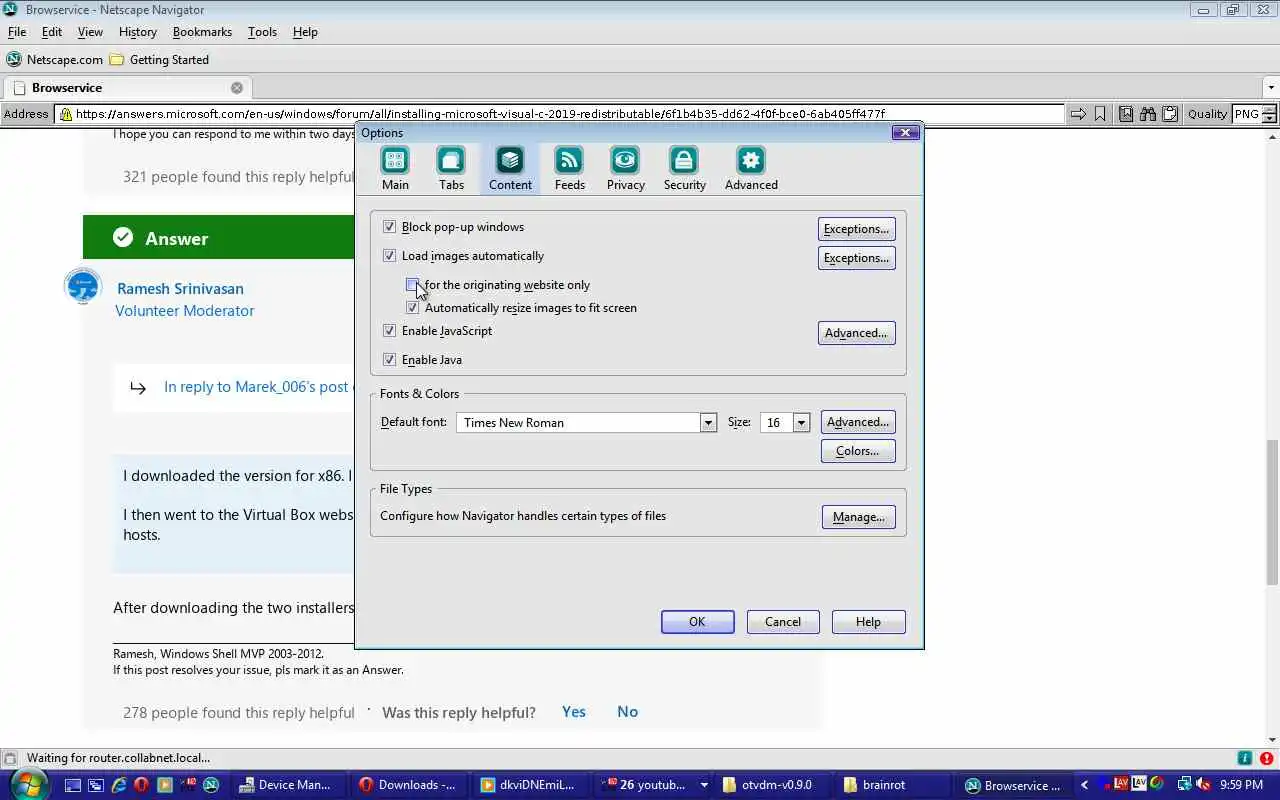Viewport: 1280px width, 800px height.
Task: Open the Tools menu
Action: coord(262,32)
